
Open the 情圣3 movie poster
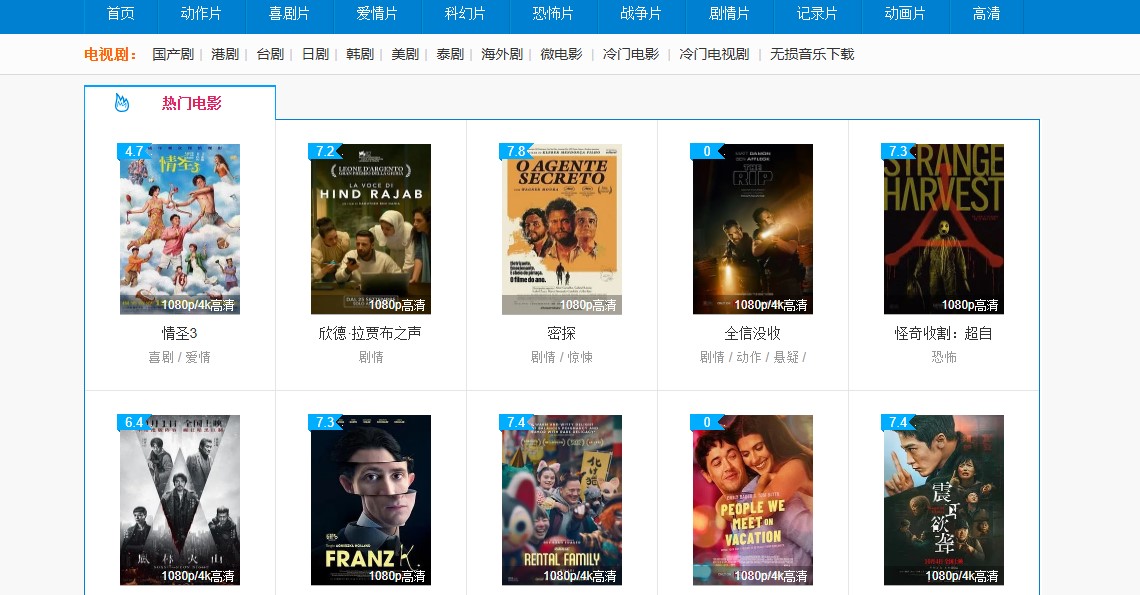(x=180, y=229)
